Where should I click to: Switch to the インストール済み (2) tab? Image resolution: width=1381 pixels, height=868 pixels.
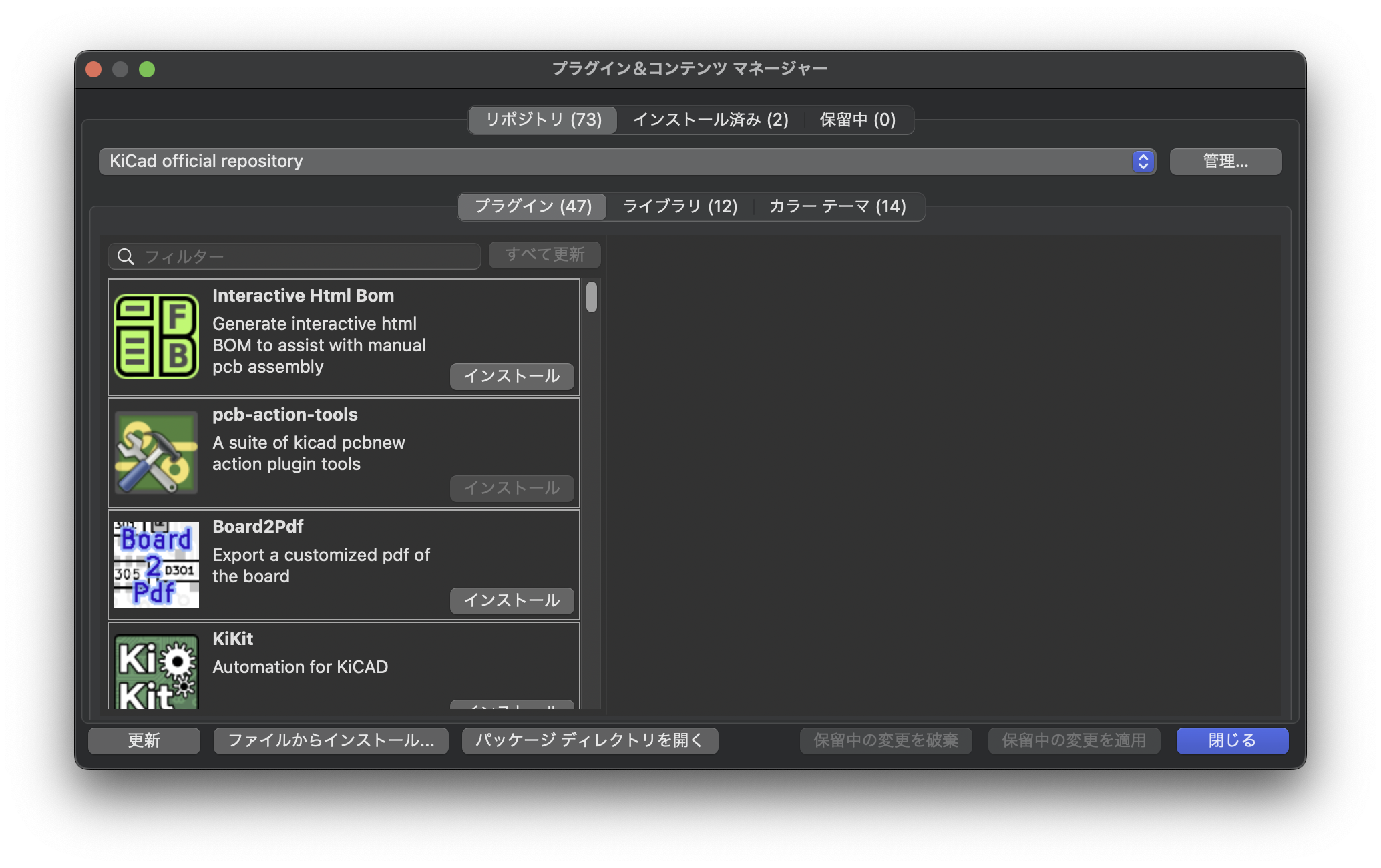(x=711, y=120)
